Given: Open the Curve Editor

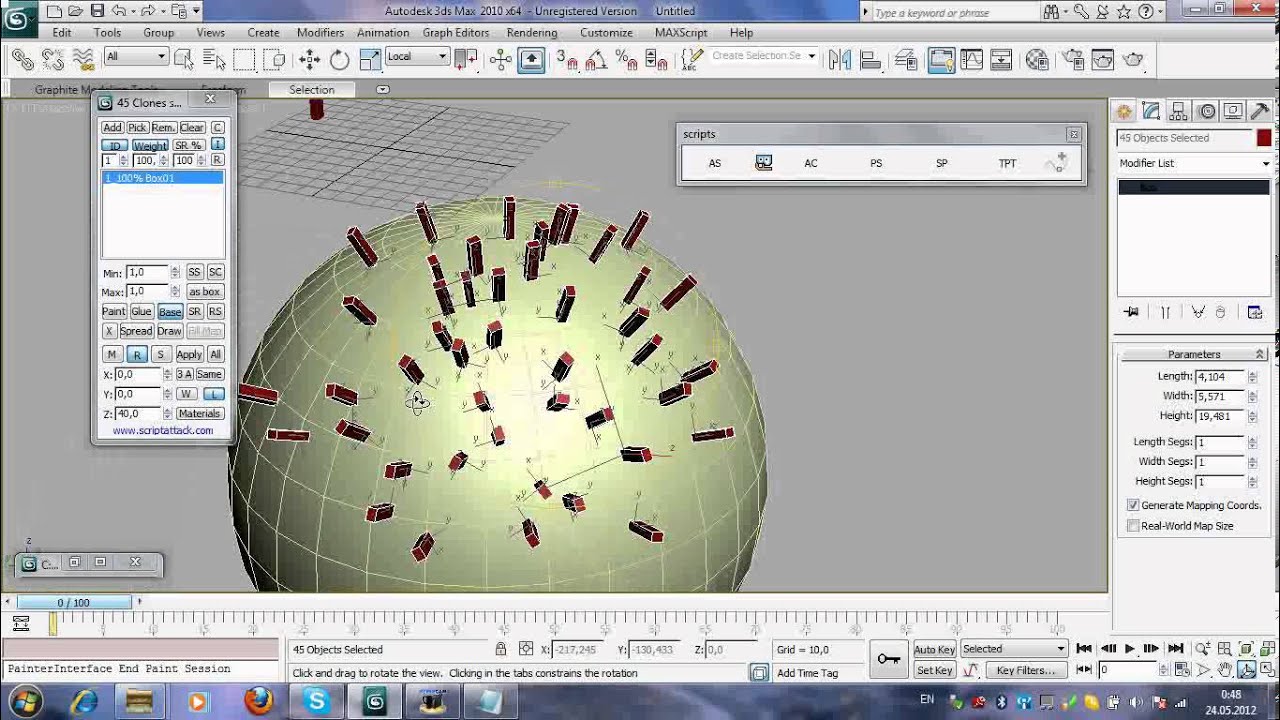Looking at the screenshot, I should (971, 60).
